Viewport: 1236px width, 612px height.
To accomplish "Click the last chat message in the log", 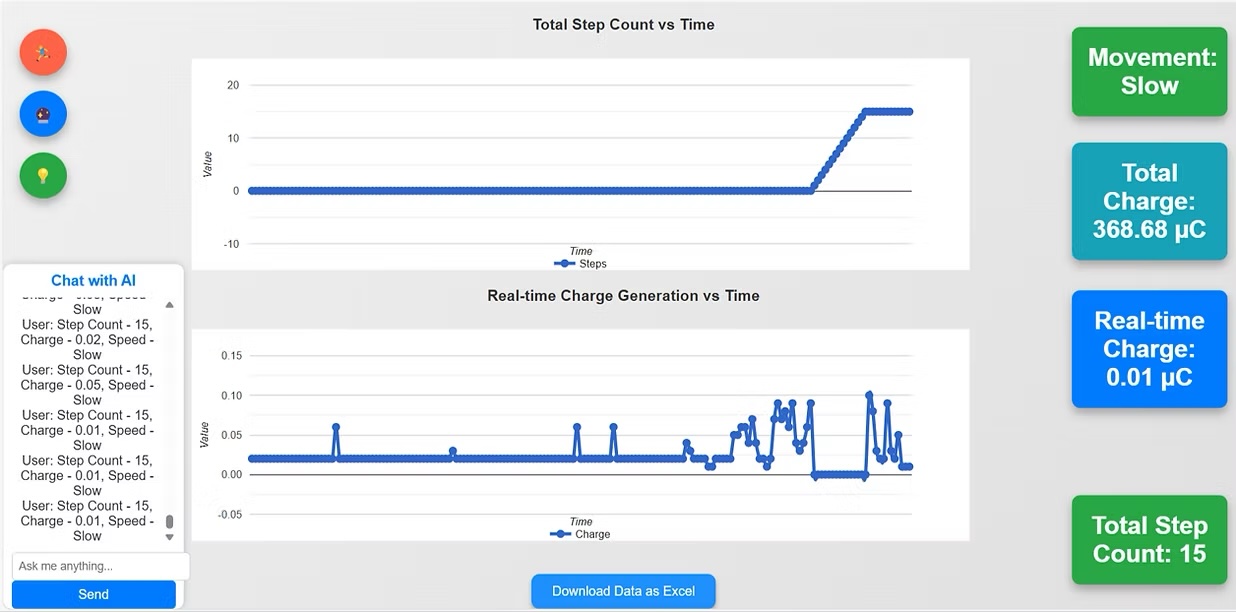I will point(87,521).
